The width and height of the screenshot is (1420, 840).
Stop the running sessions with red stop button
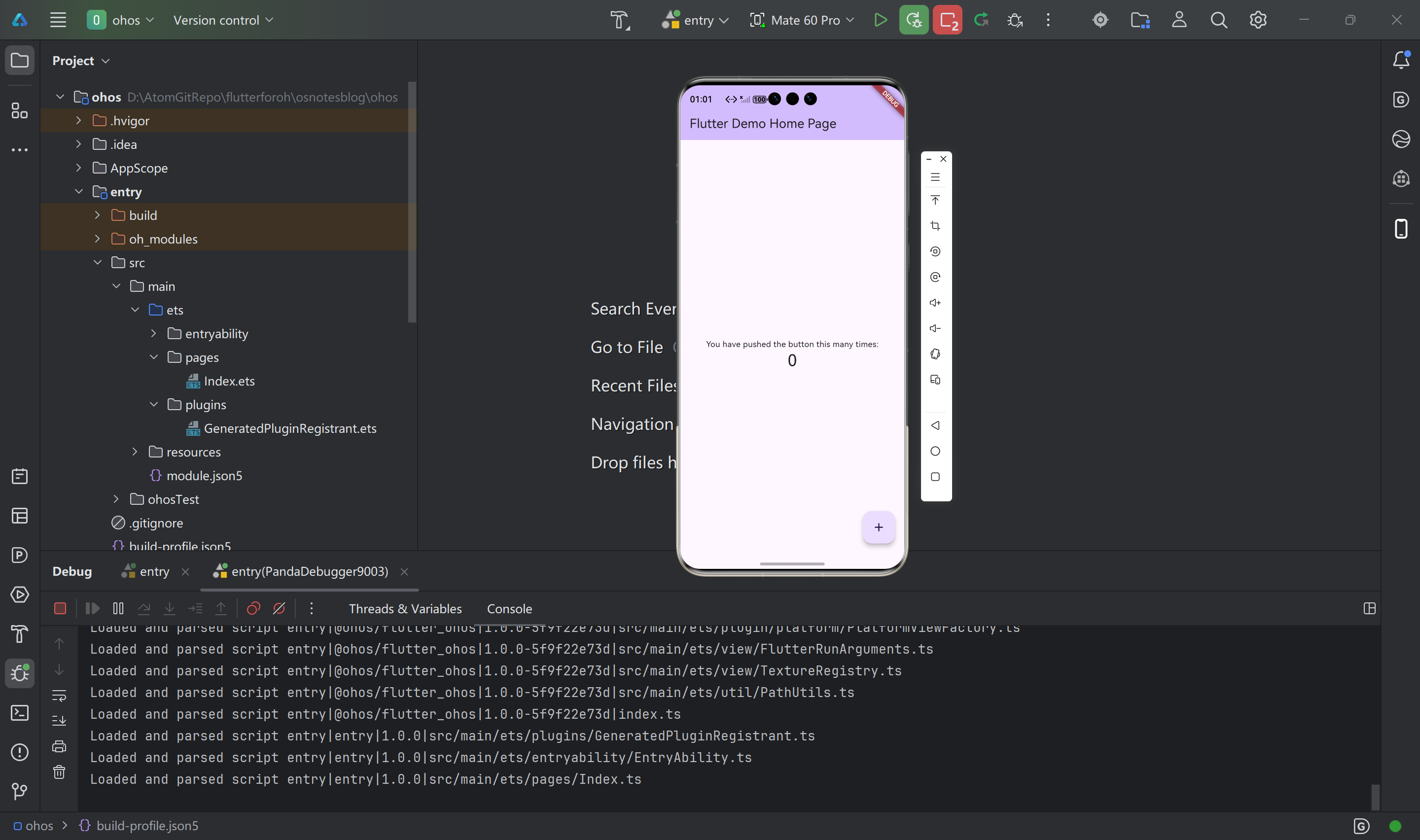point(948,20)
